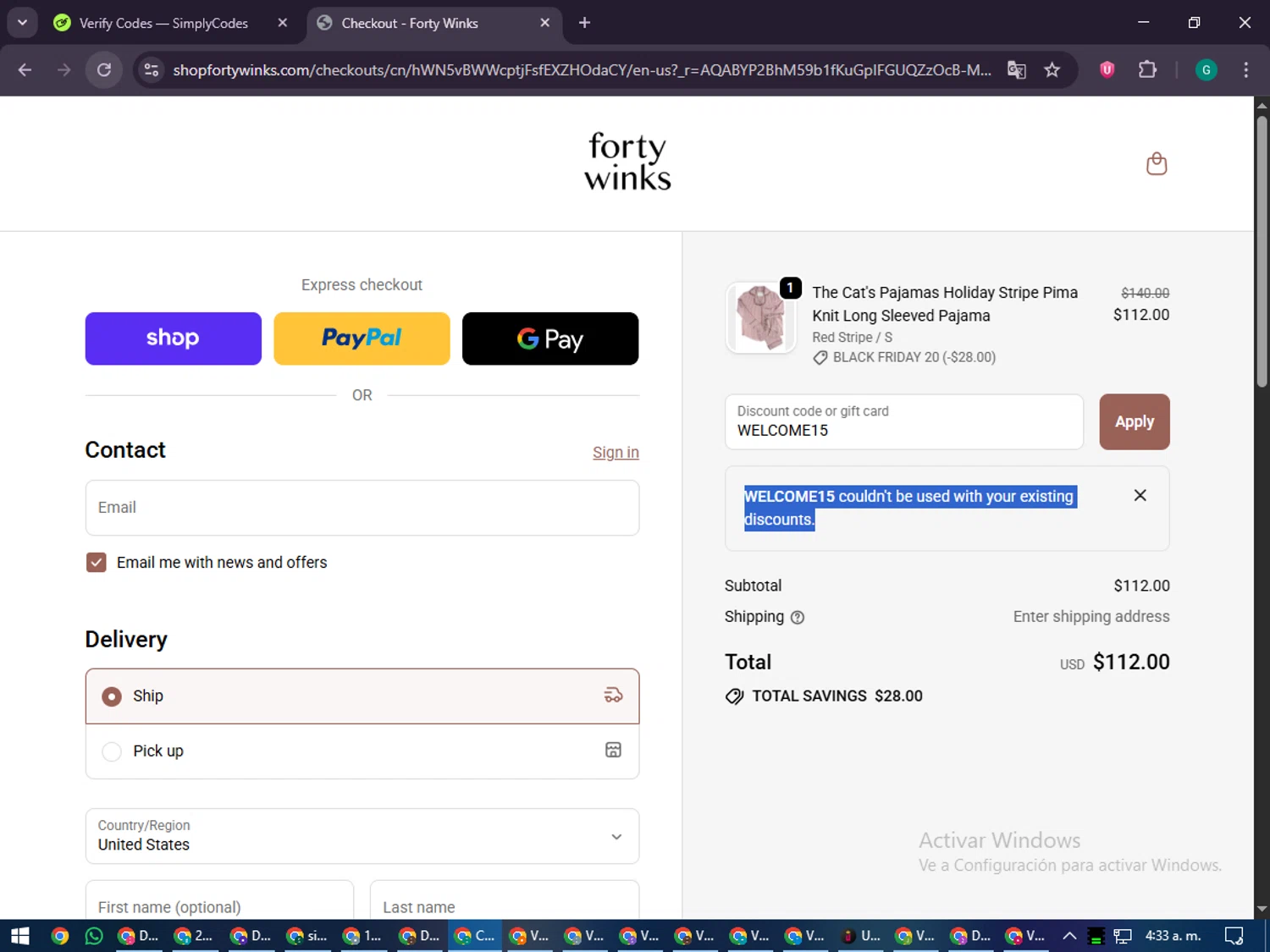Click the truck icon in the Ship row
The image size is (1270, 952).
pyautogui.click(x=613, y=696)
